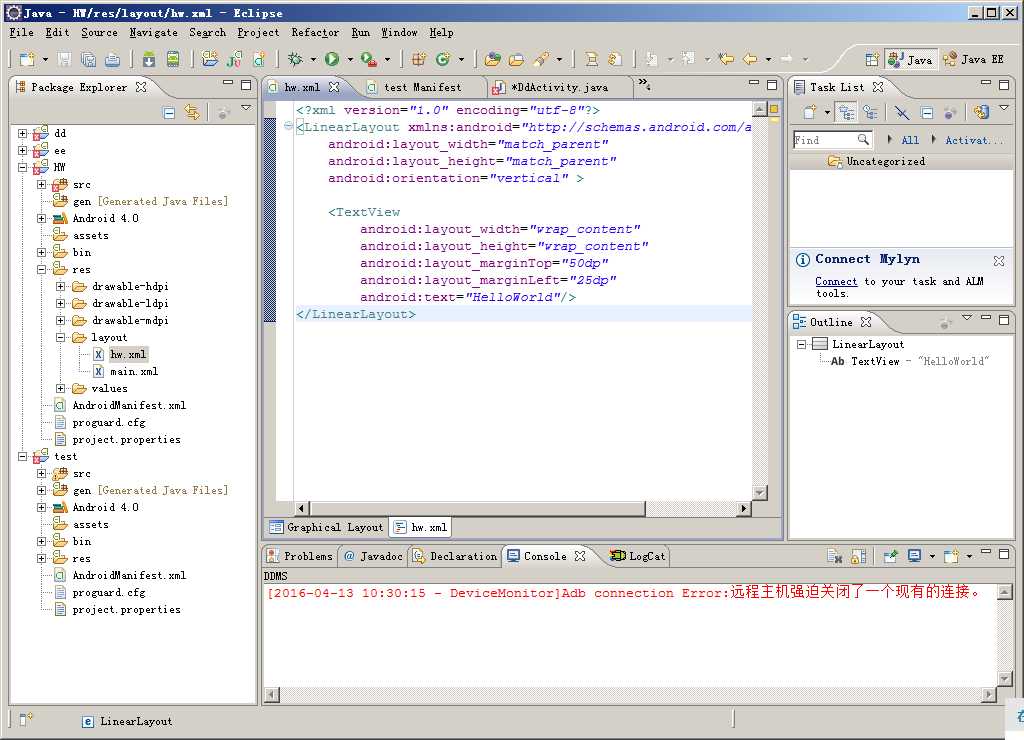
Task: Collapse all in Package Explorer toolbar
Action: coord(169,113)
